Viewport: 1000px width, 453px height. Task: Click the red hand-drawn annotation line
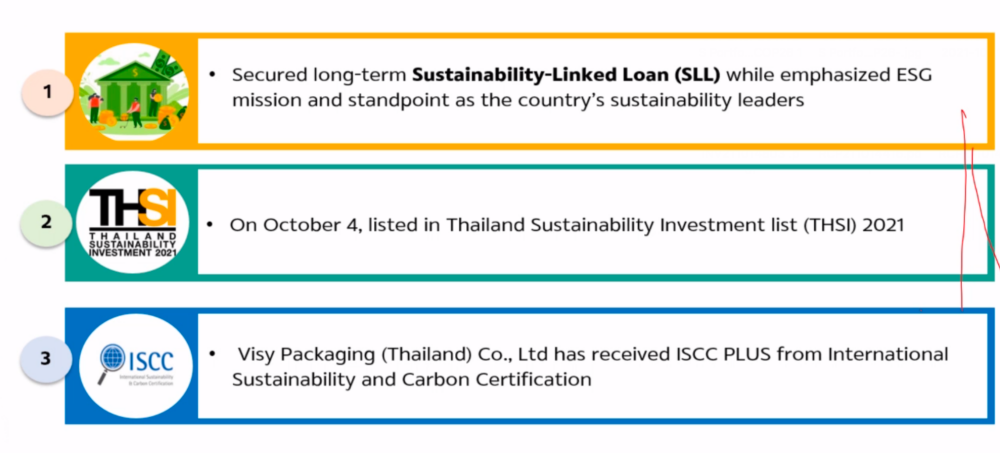click(x=965, y=211)
